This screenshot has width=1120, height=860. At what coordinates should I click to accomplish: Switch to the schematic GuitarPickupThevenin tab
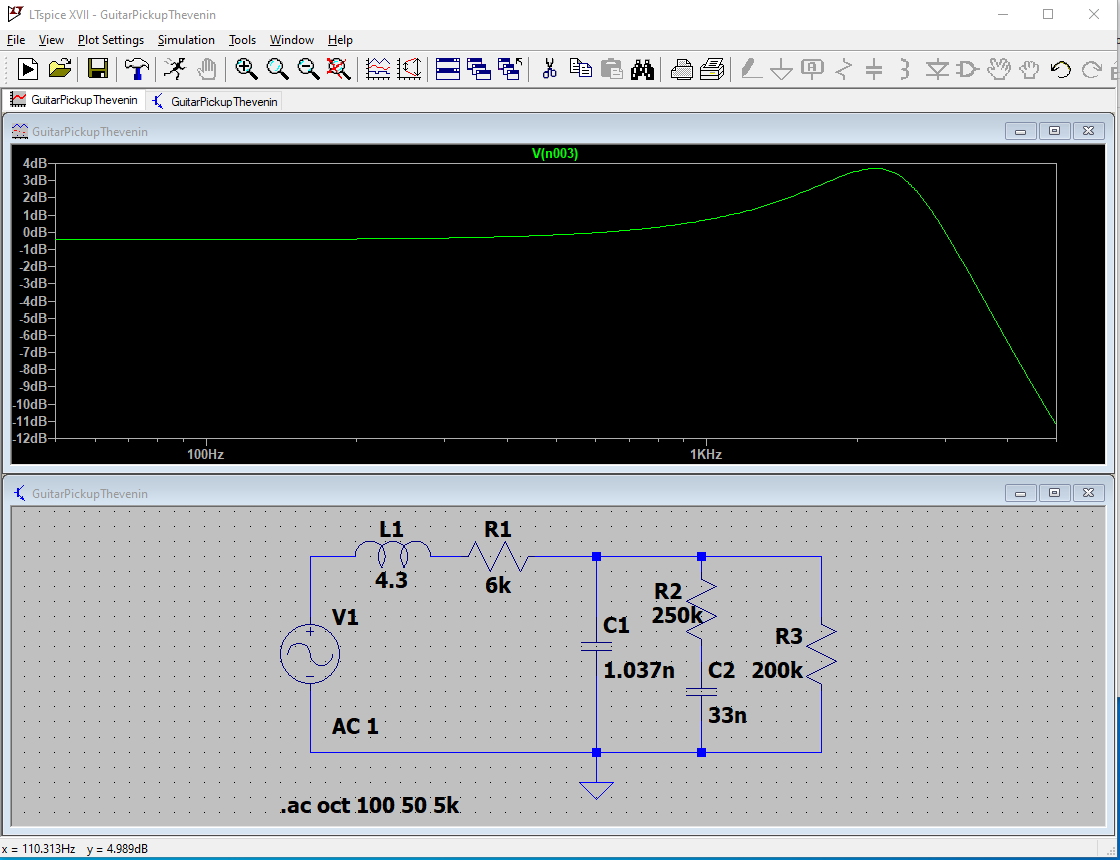point(214,101)
